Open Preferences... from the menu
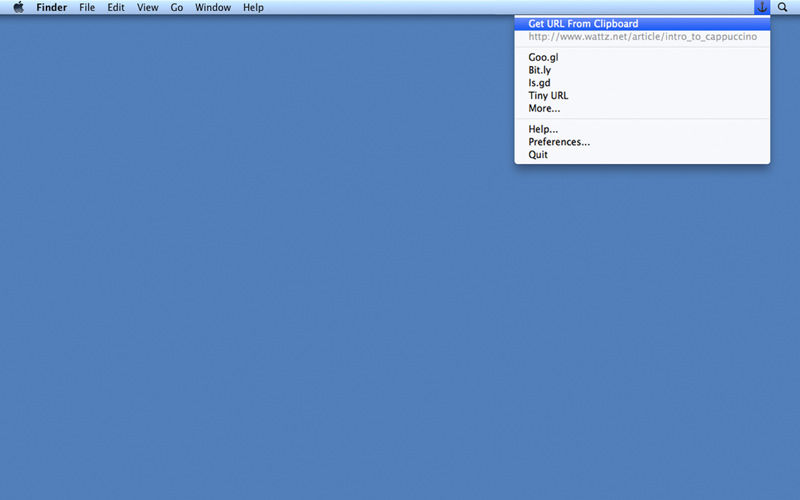 click(642, 142)
